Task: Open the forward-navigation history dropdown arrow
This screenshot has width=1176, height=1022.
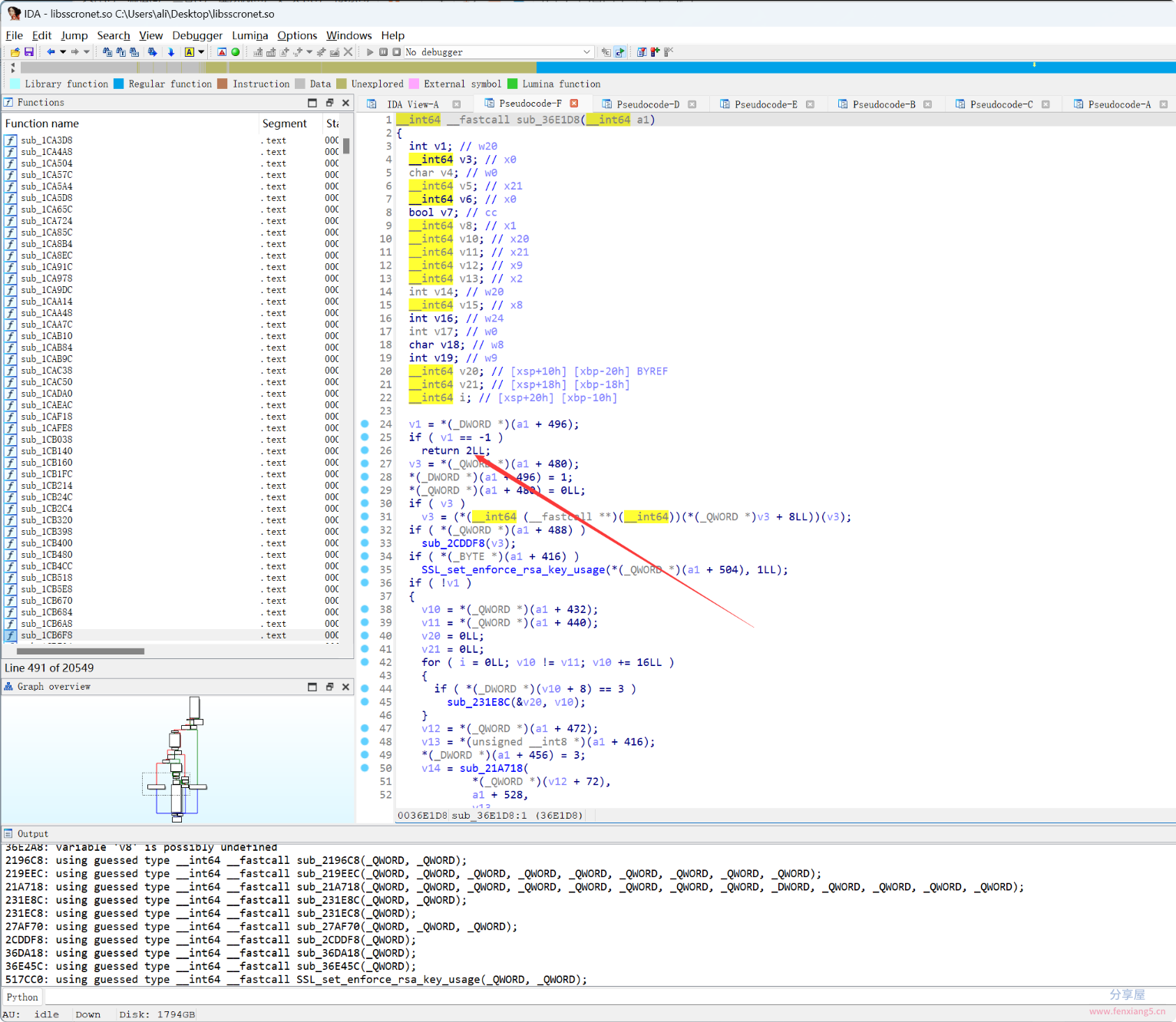Action: tap(87, 52)
